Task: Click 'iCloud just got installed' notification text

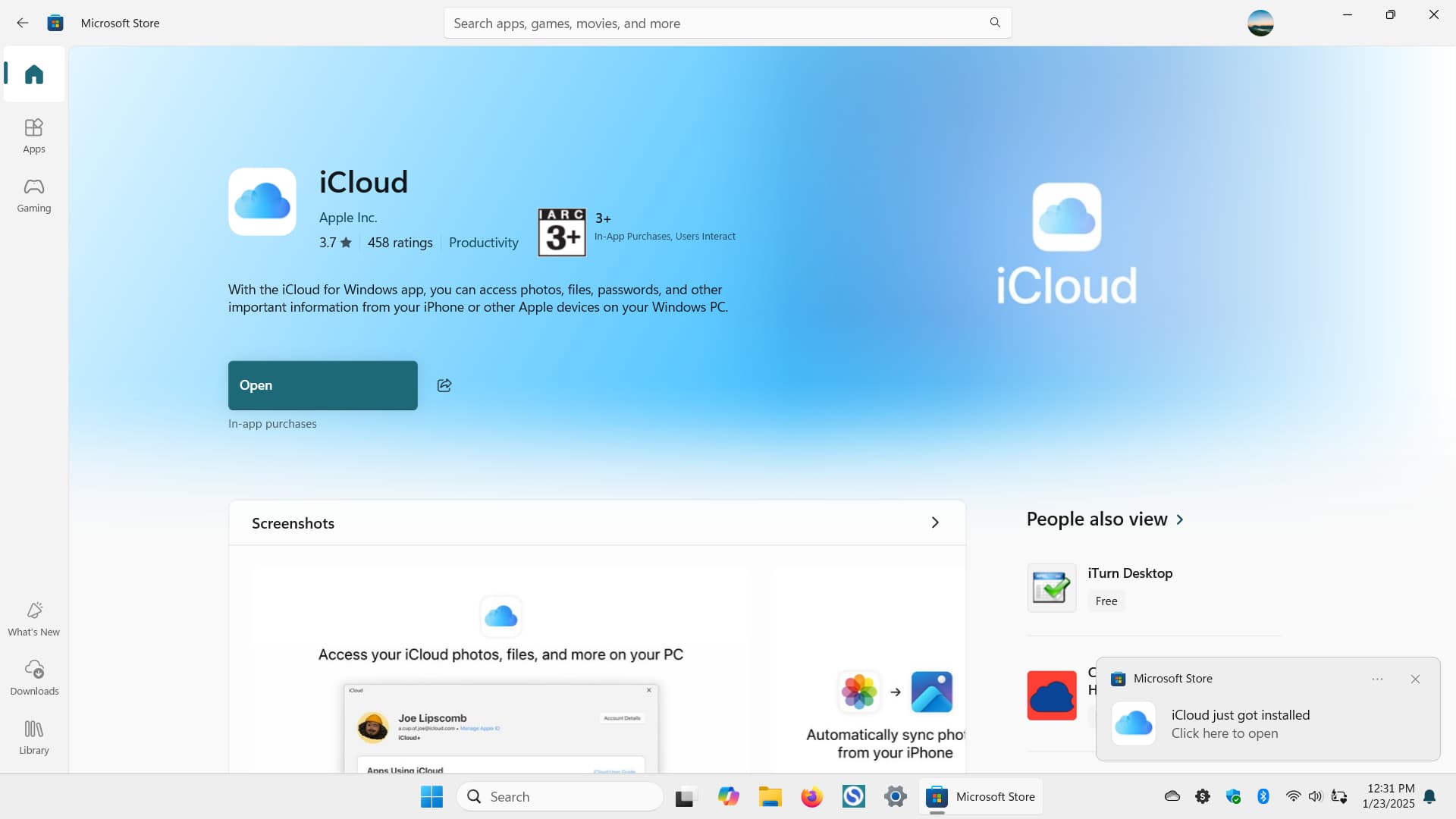Action: pyautogui.click(x=1241, y=715)
